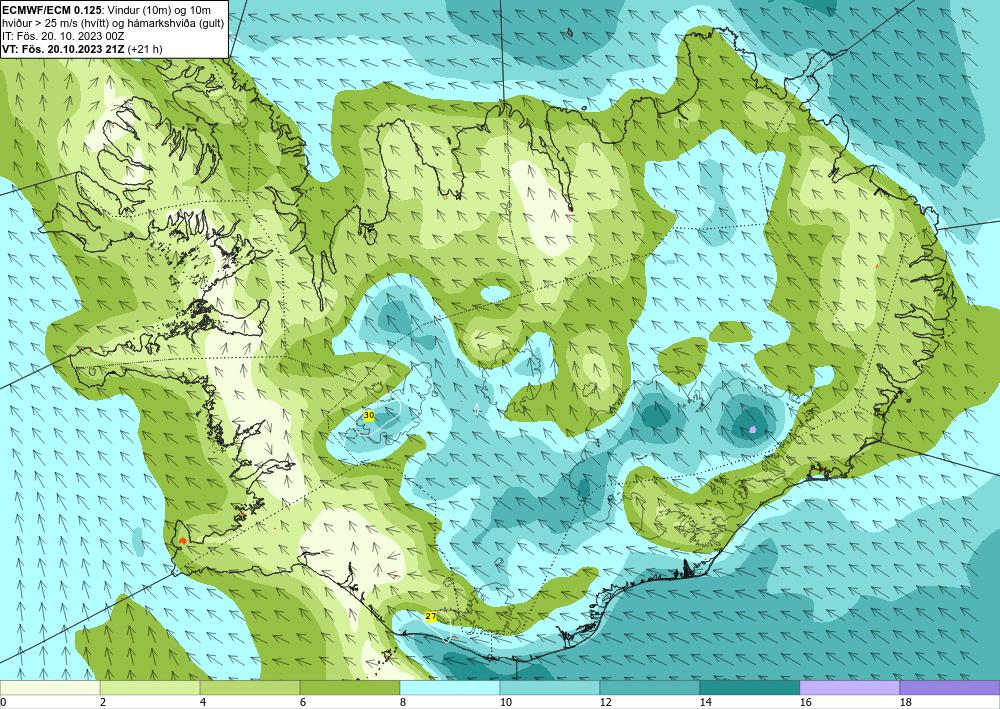This screenshot has width=1000, height=709.
Task: Click the legend value 16
Action: (805, 703)
